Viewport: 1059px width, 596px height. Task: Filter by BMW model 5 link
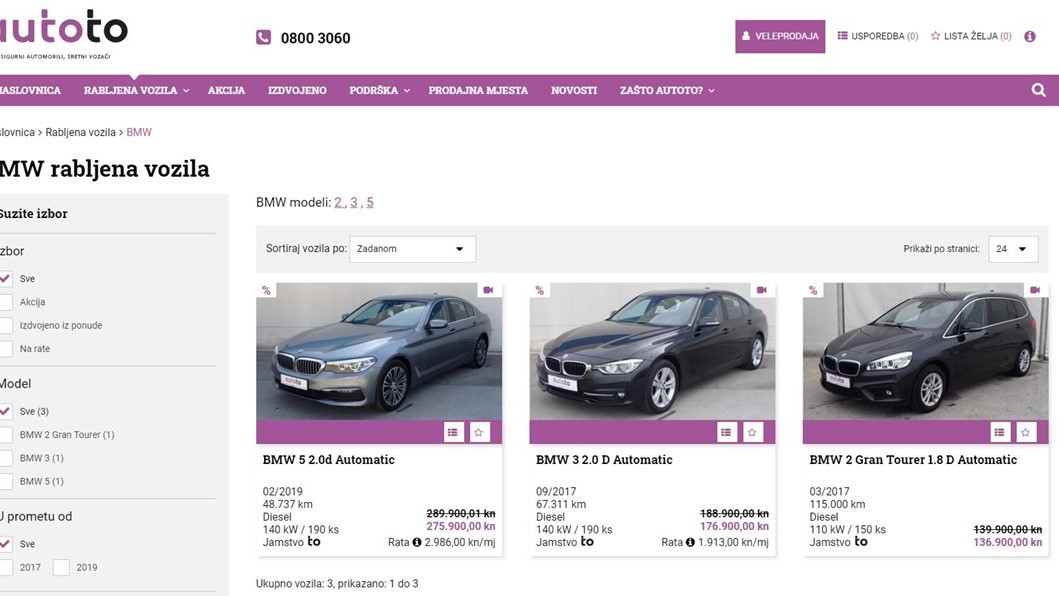click(x=370, y=202)
